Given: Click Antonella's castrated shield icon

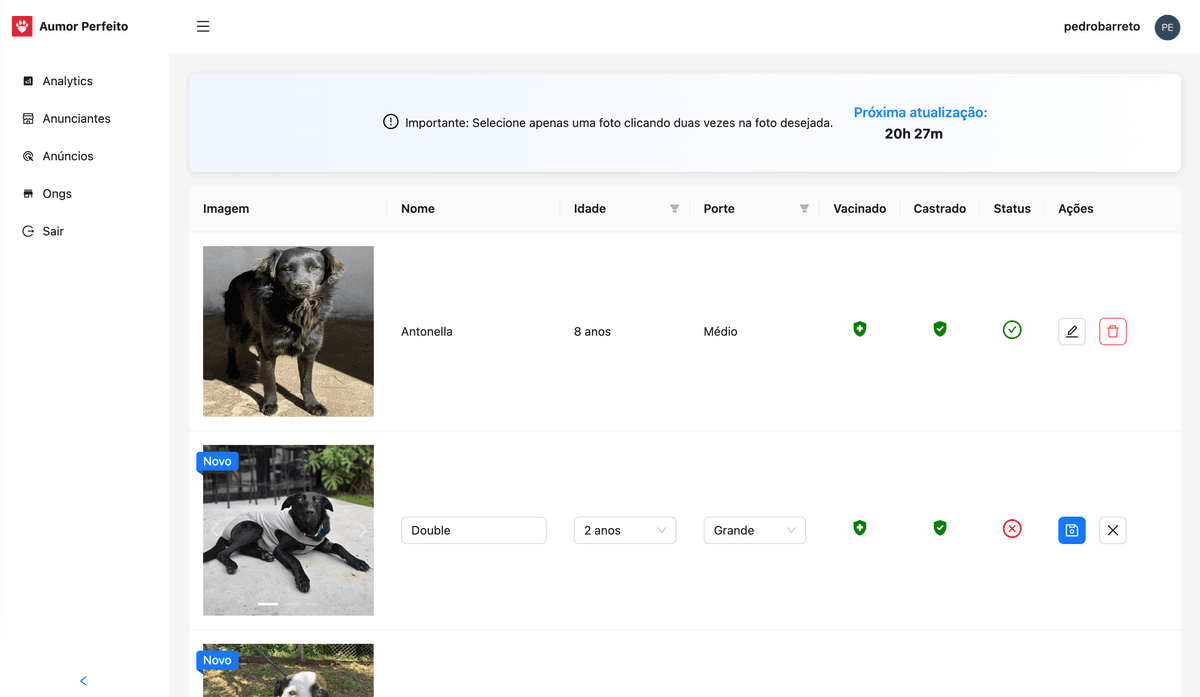Looking at the screenshot, I should [939, 329].
